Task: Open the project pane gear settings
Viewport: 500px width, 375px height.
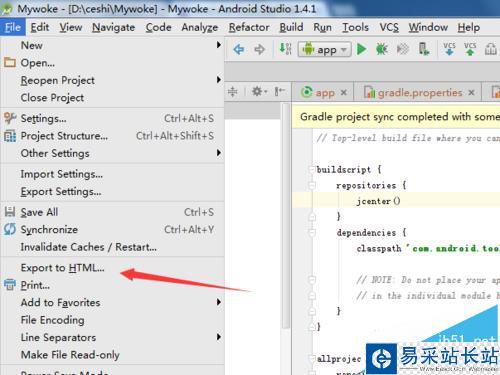Action: tap(259, 91)
